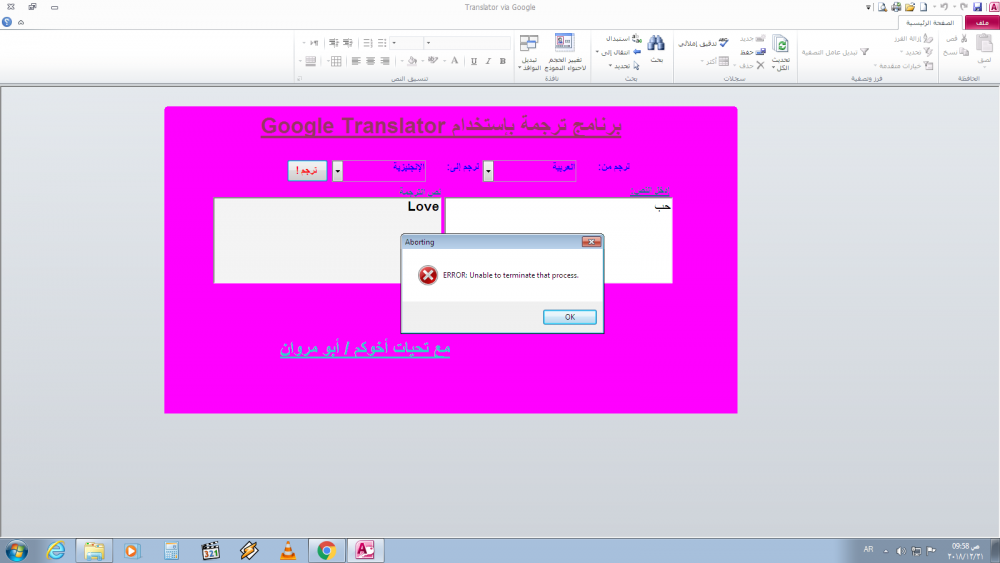Click numbered list icon in text formatting

click(x=368, y=43)
